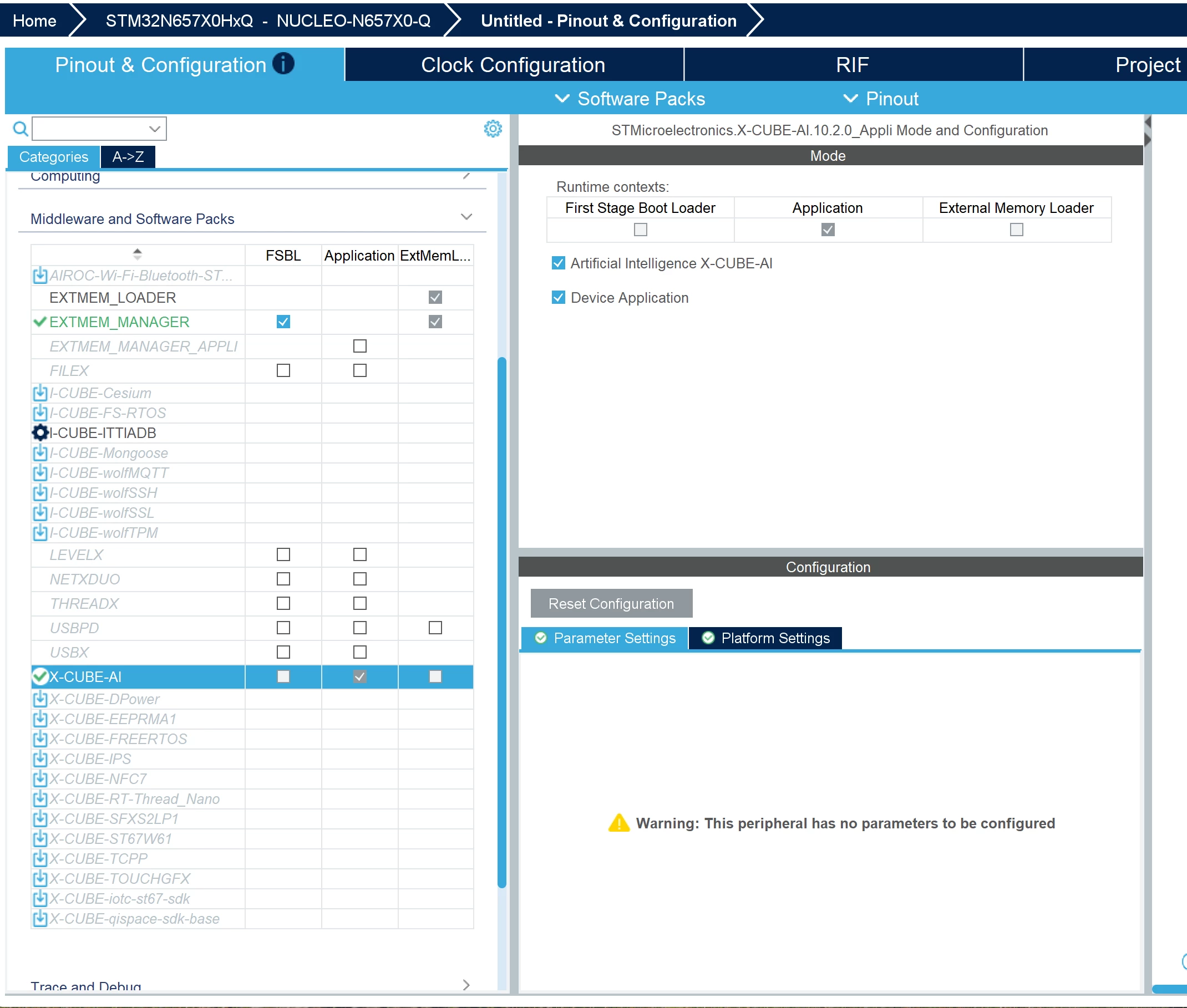Click the warning triangle icon
This screenshot has height=1008, width=1187.
click(x=619, y=823)
